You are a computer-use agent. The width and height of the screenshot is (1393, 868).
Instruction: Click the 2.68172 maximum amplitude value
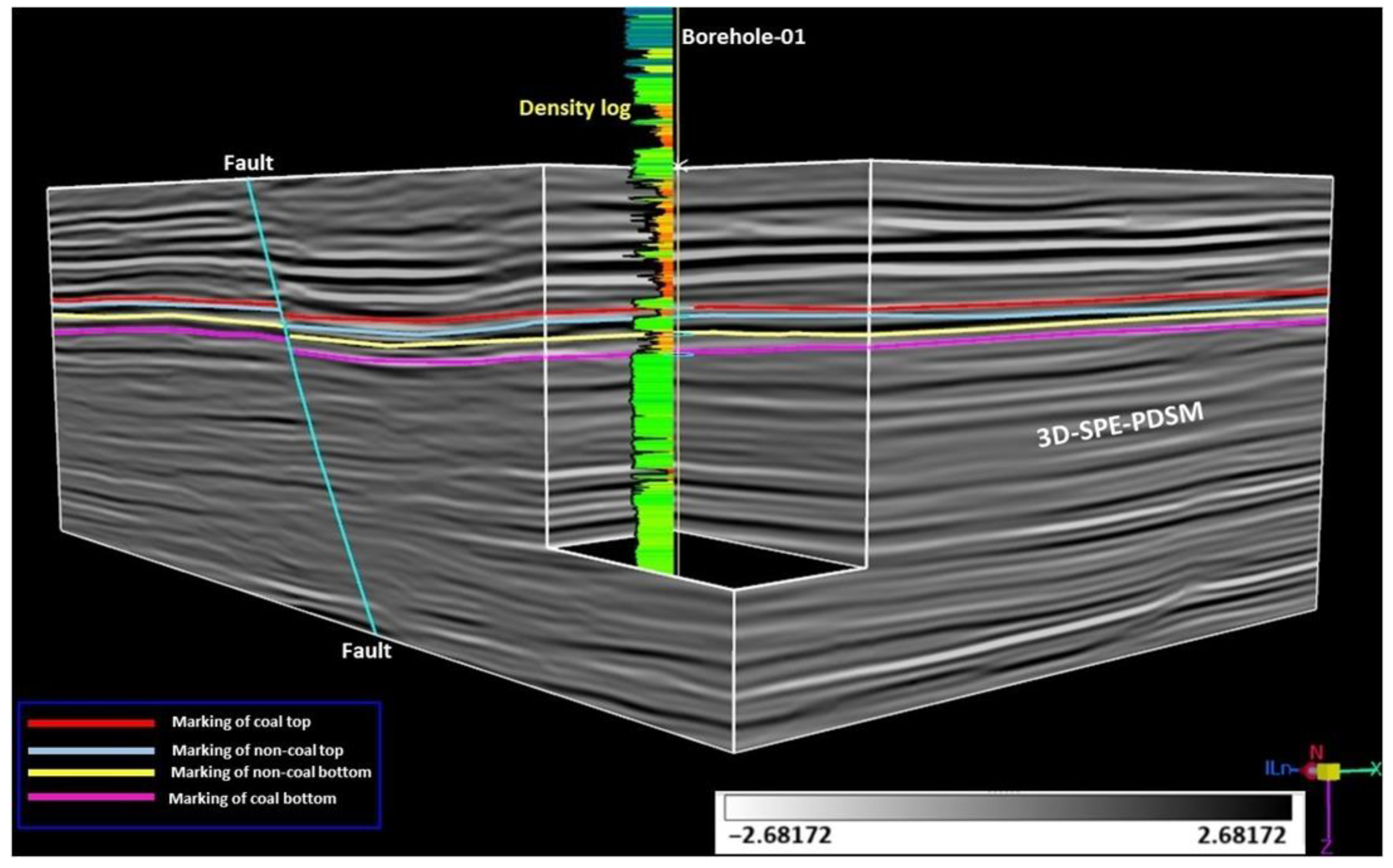(1242, 835)
